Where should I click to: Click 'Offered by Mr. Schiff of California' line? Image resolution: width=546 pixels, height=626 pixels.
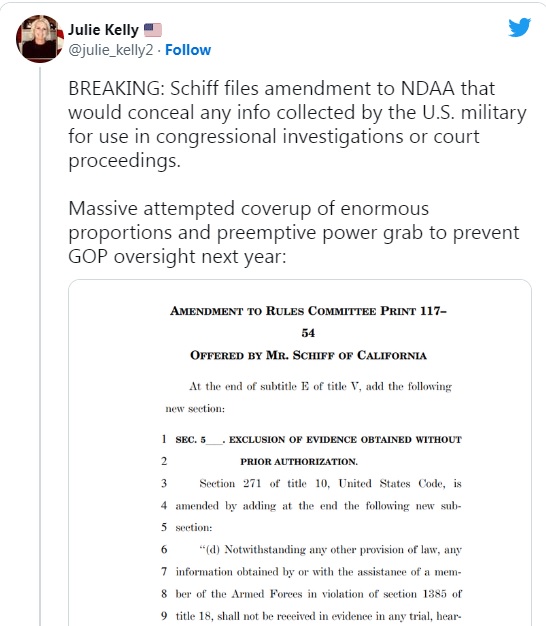coord(308,355)
